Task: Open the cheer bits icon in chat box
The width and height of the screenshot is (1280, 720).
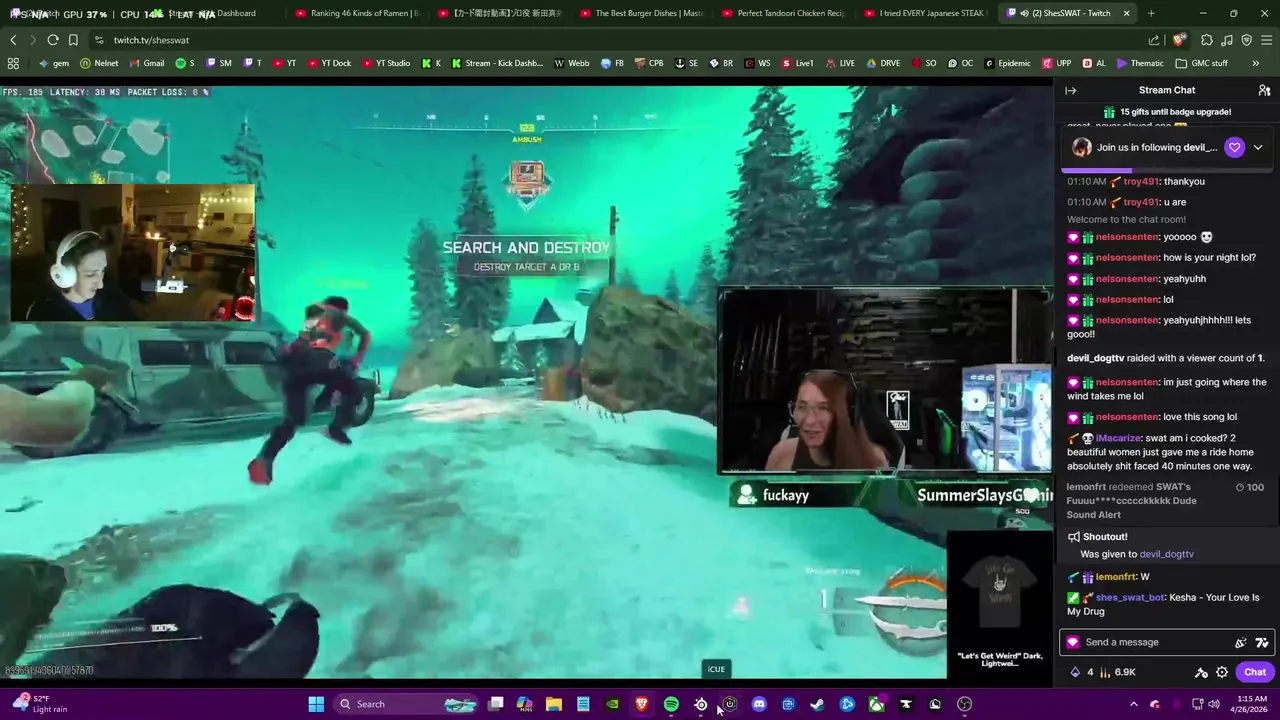Action: [x=1241, y=642]
